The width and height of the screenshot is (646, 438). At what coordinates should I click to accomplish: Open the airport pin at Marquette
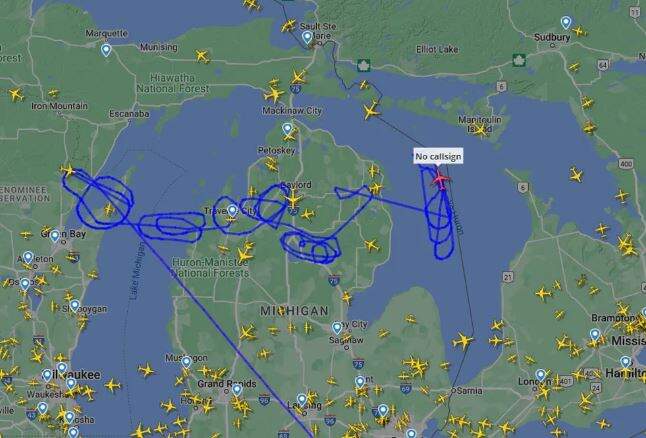pos(106,50)
